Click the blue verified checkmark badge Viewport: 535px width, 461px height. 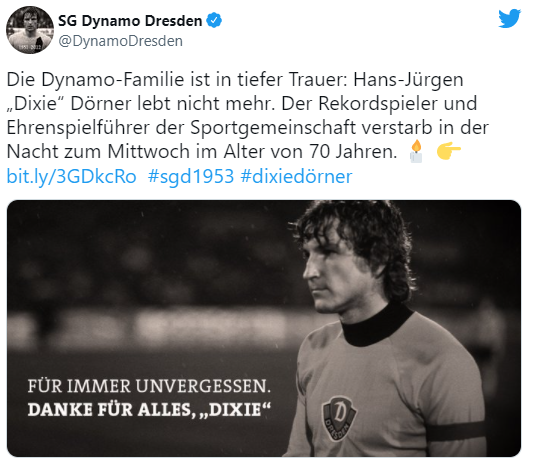(214, 20)
